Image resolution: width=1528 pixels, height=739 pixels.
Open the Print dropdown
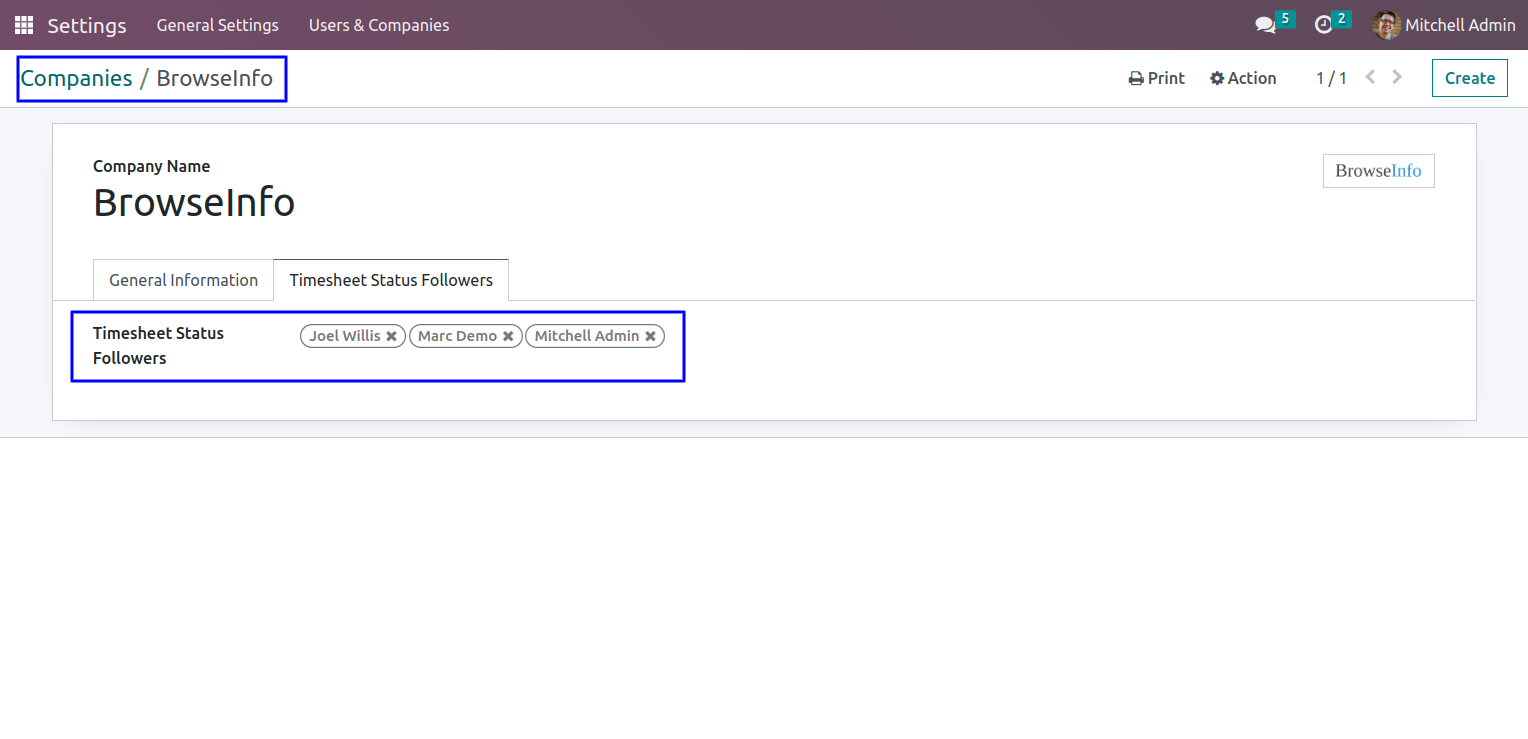(1157, 78)
